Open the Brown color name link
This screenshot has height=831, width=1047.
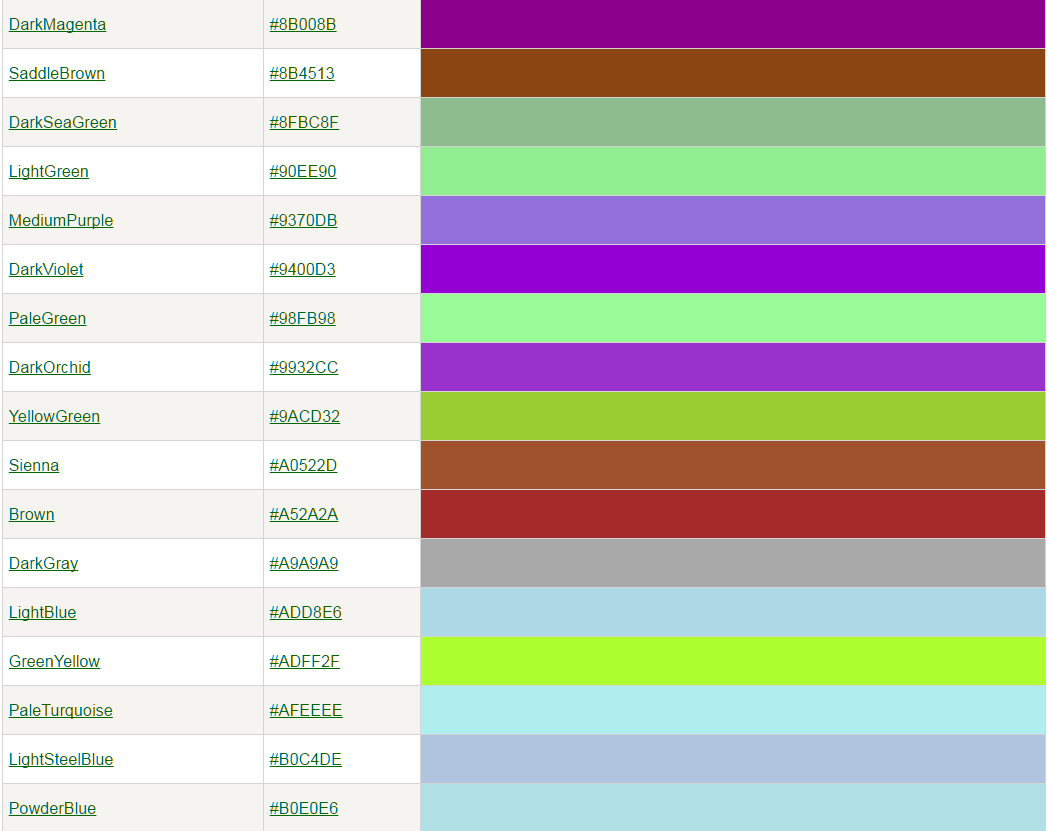[31, 515]
